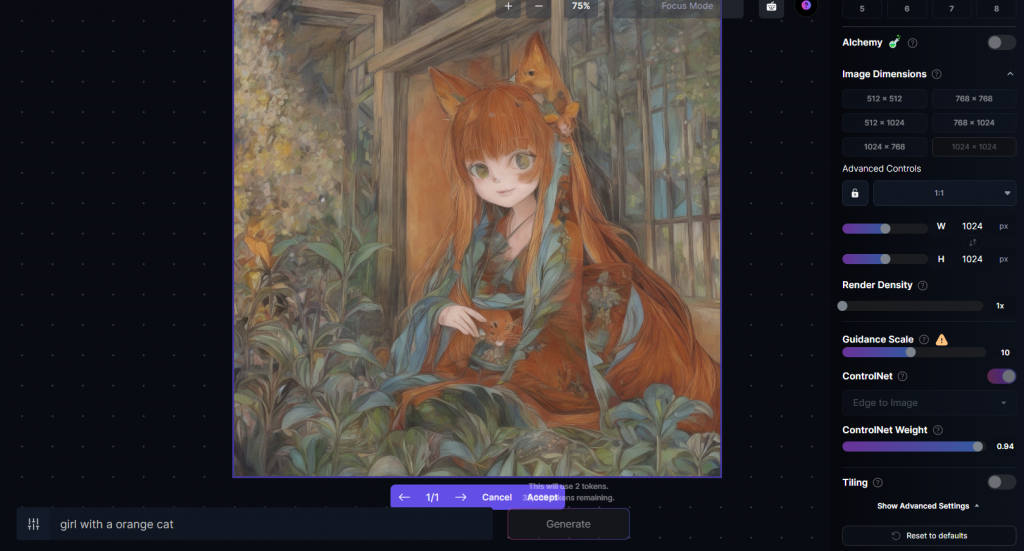
Task: Adjust the ControlNet Weight slider
Action: coord(912,447)
